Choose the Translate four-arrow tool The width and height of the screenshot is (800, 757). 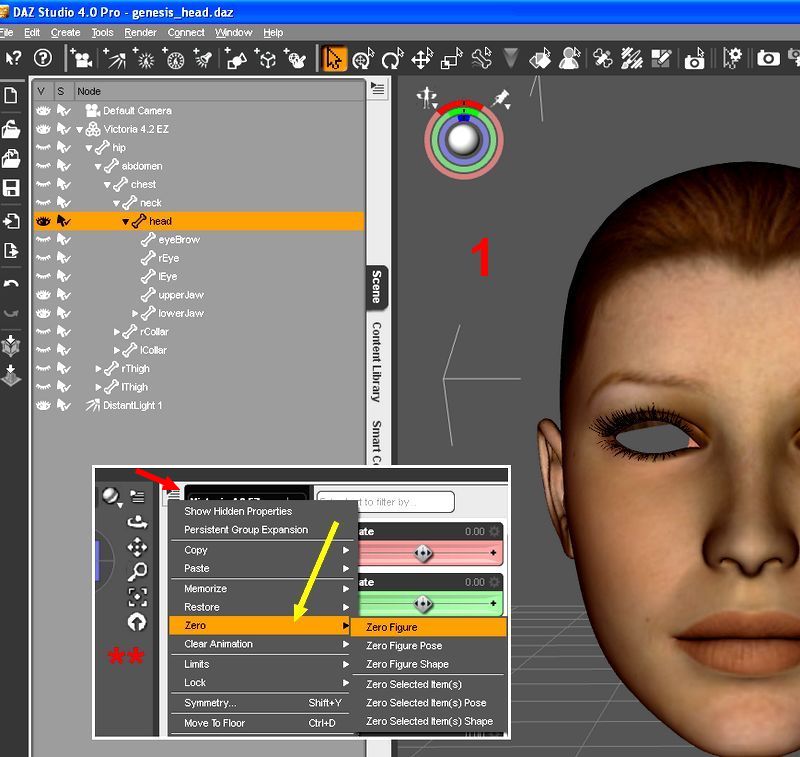(422, 59)
